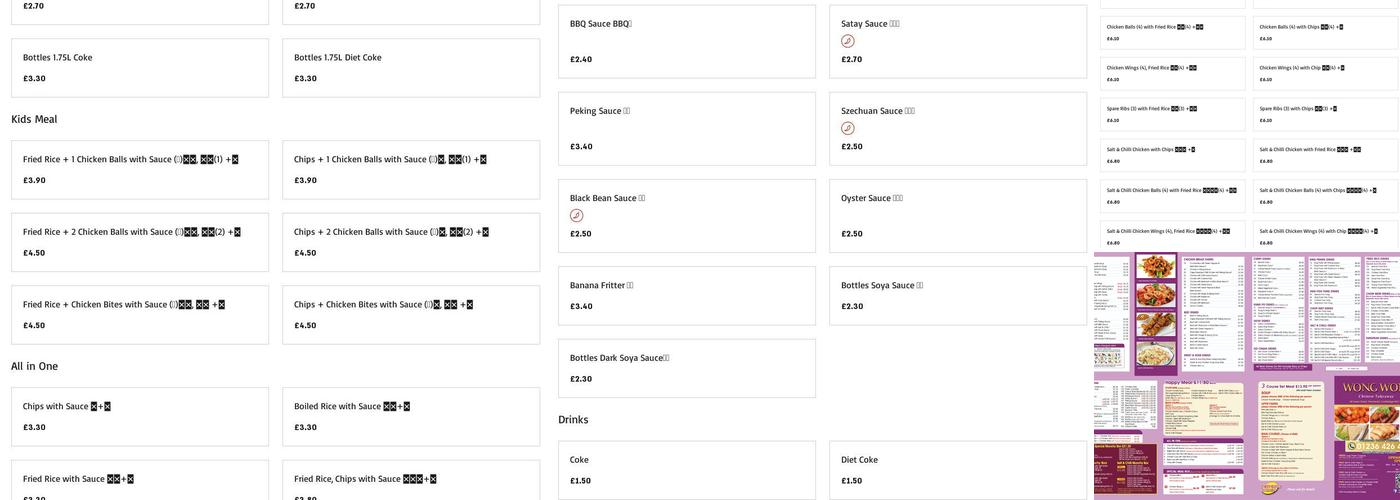
Task: Select Salt & Chilli Chicken with Chips
Action: [1172, 154]
